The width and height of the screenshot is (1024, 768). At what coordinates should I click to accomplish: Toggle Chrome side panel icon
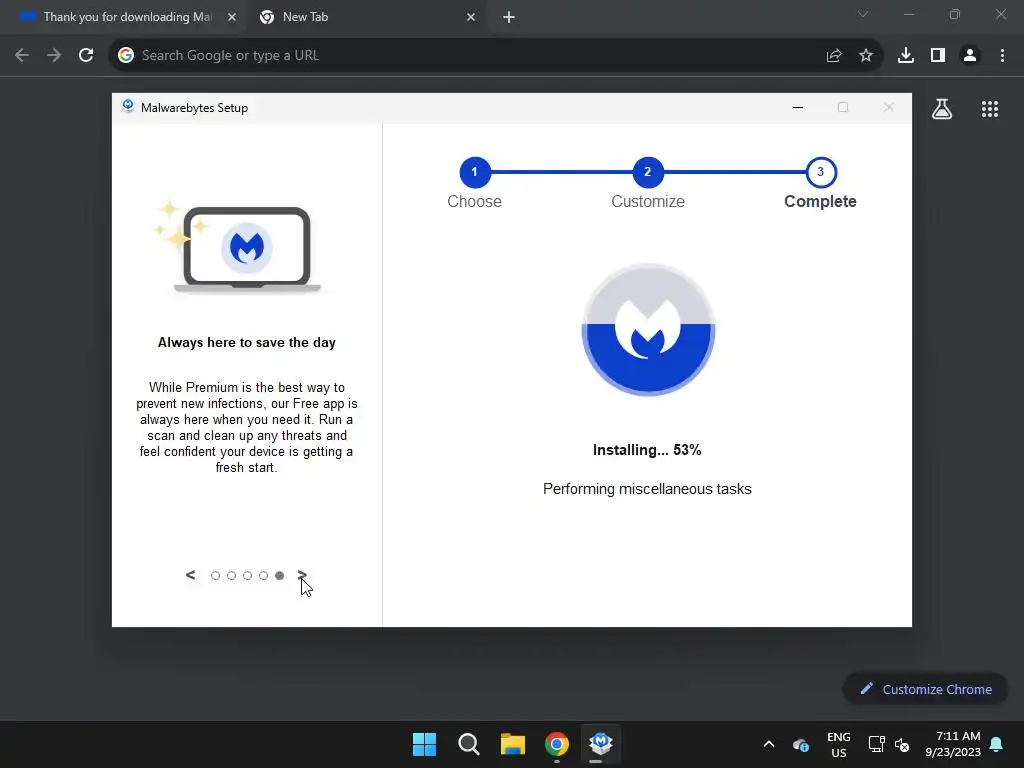[938, 56]
